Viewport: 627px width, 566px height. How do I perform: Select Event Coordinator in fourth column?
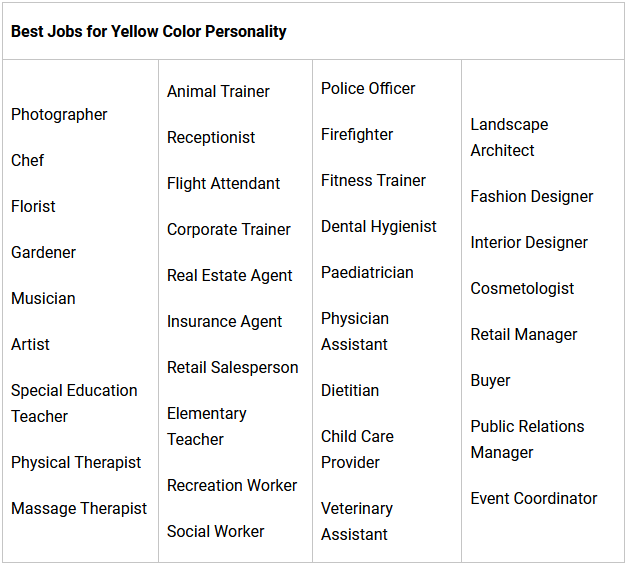coord(534,499)
